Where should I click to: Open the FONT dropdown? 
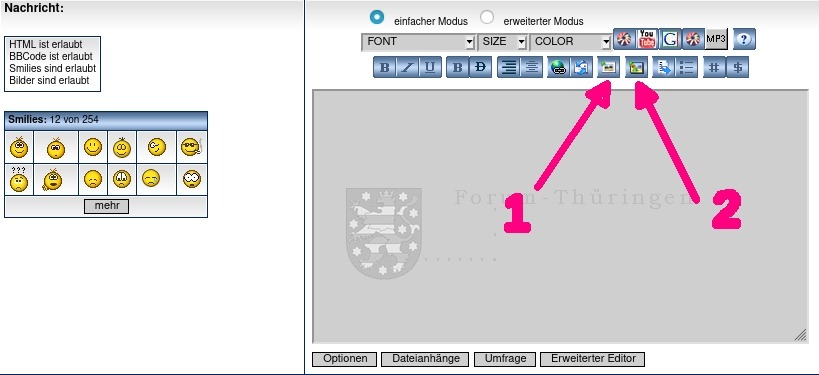coord(418,42)
